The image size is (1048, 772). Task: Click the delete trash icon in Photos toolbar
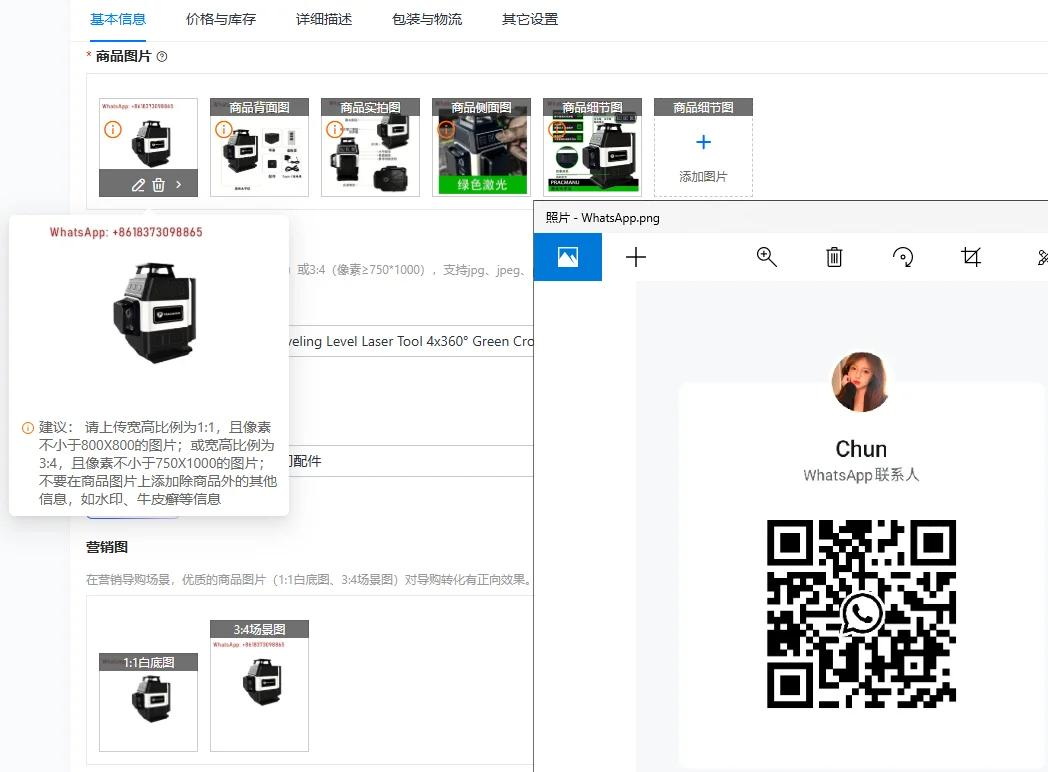tap(834, 257)
